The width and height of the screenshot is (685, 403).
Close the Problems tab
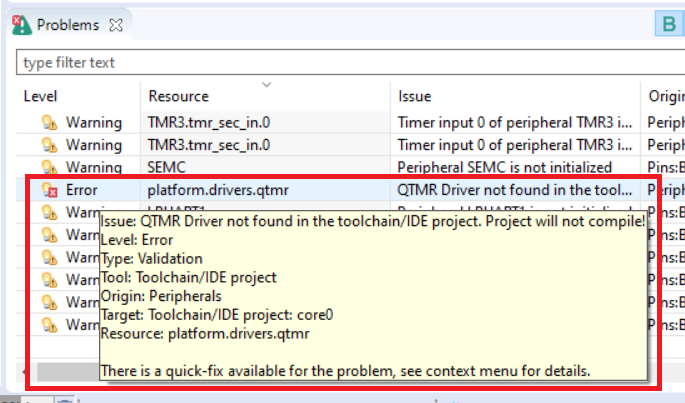[116, 25]
